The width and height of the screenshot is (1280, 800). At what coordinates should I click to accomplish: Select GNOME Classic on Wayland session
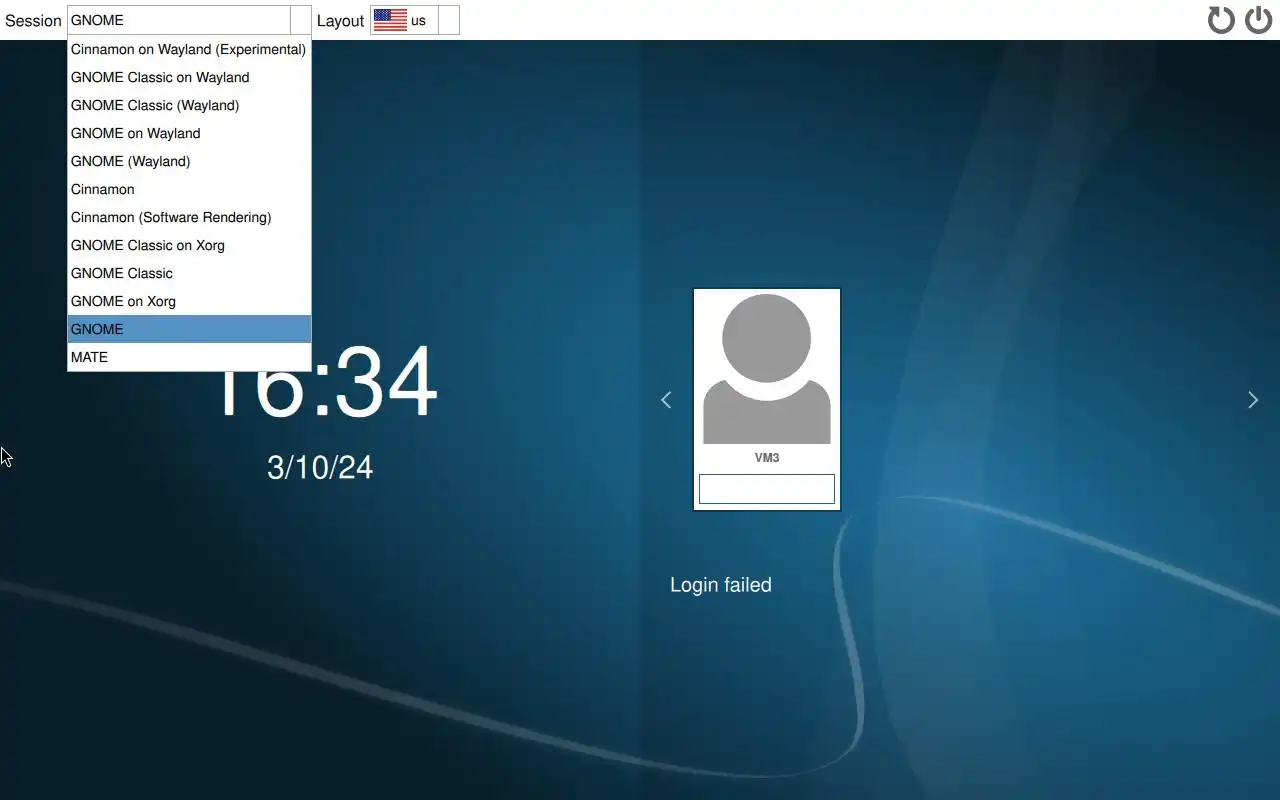(x=189, y=77)
